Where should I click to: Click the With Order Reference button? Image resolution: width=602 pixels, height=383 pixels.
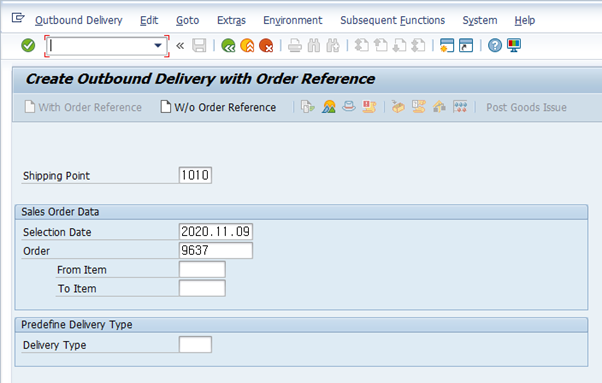pos(83,107)
